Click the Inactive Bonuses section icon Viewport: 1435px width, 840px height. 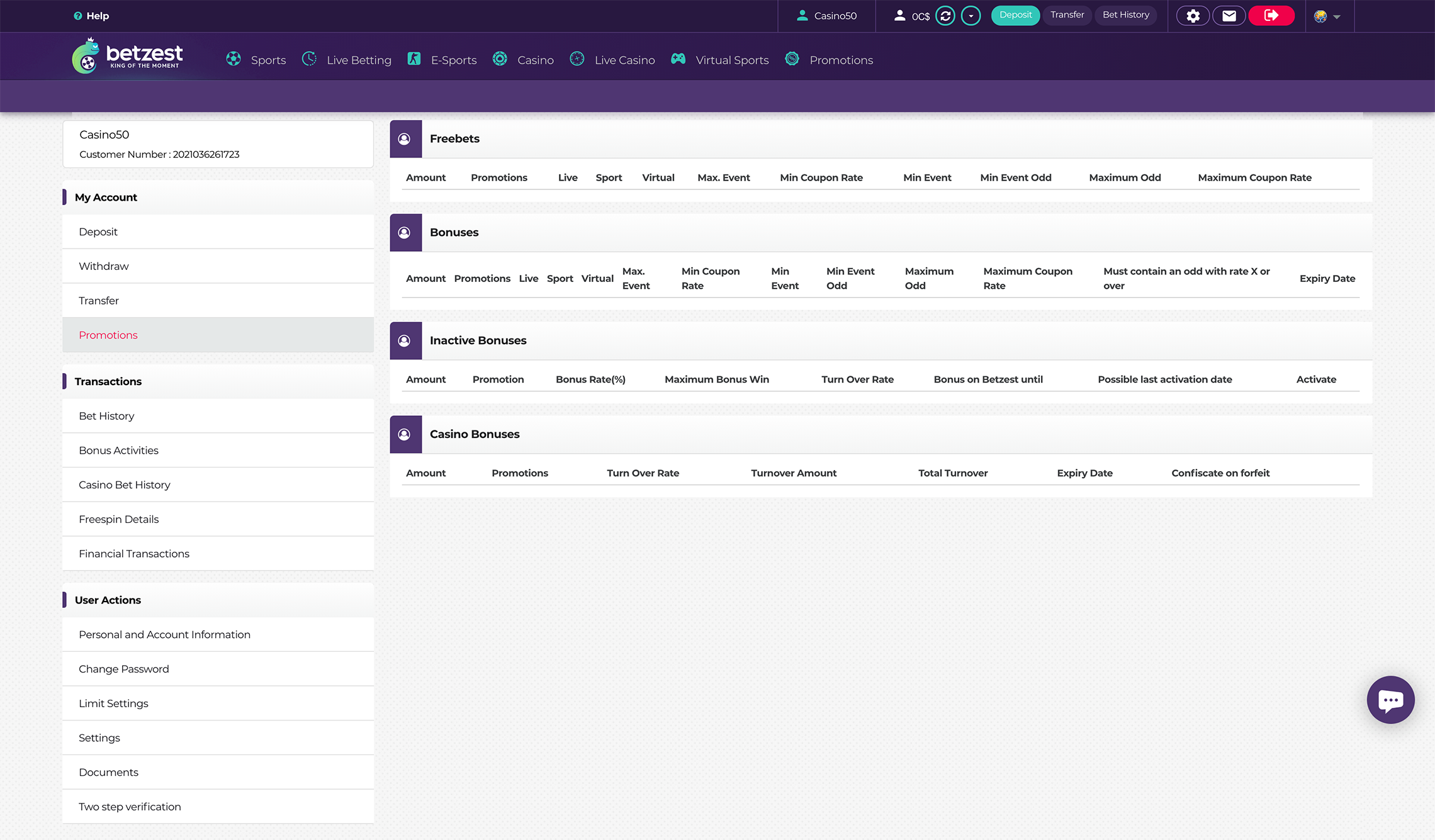(405, 341)
